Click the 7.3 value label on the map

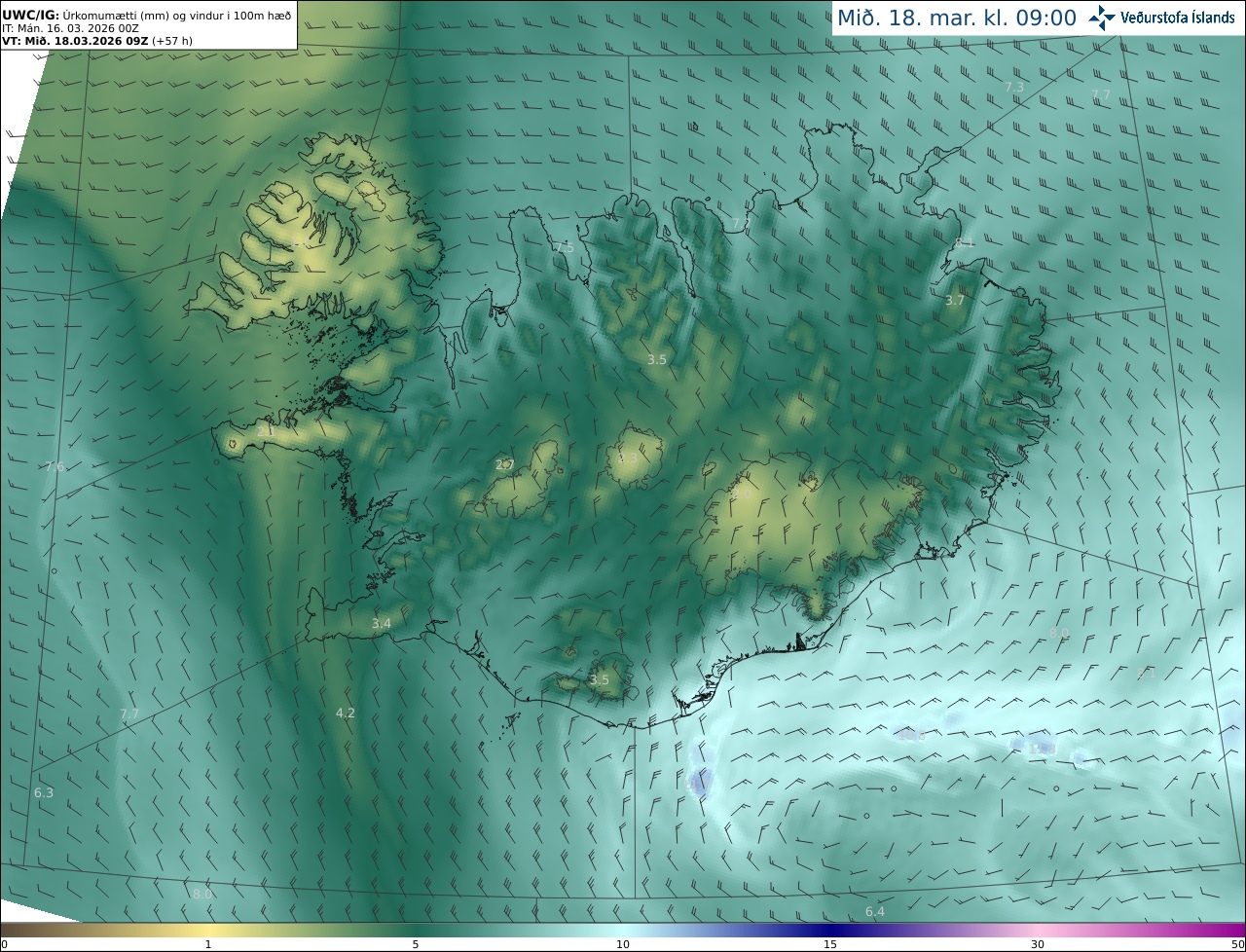(x=1014, y=87)
